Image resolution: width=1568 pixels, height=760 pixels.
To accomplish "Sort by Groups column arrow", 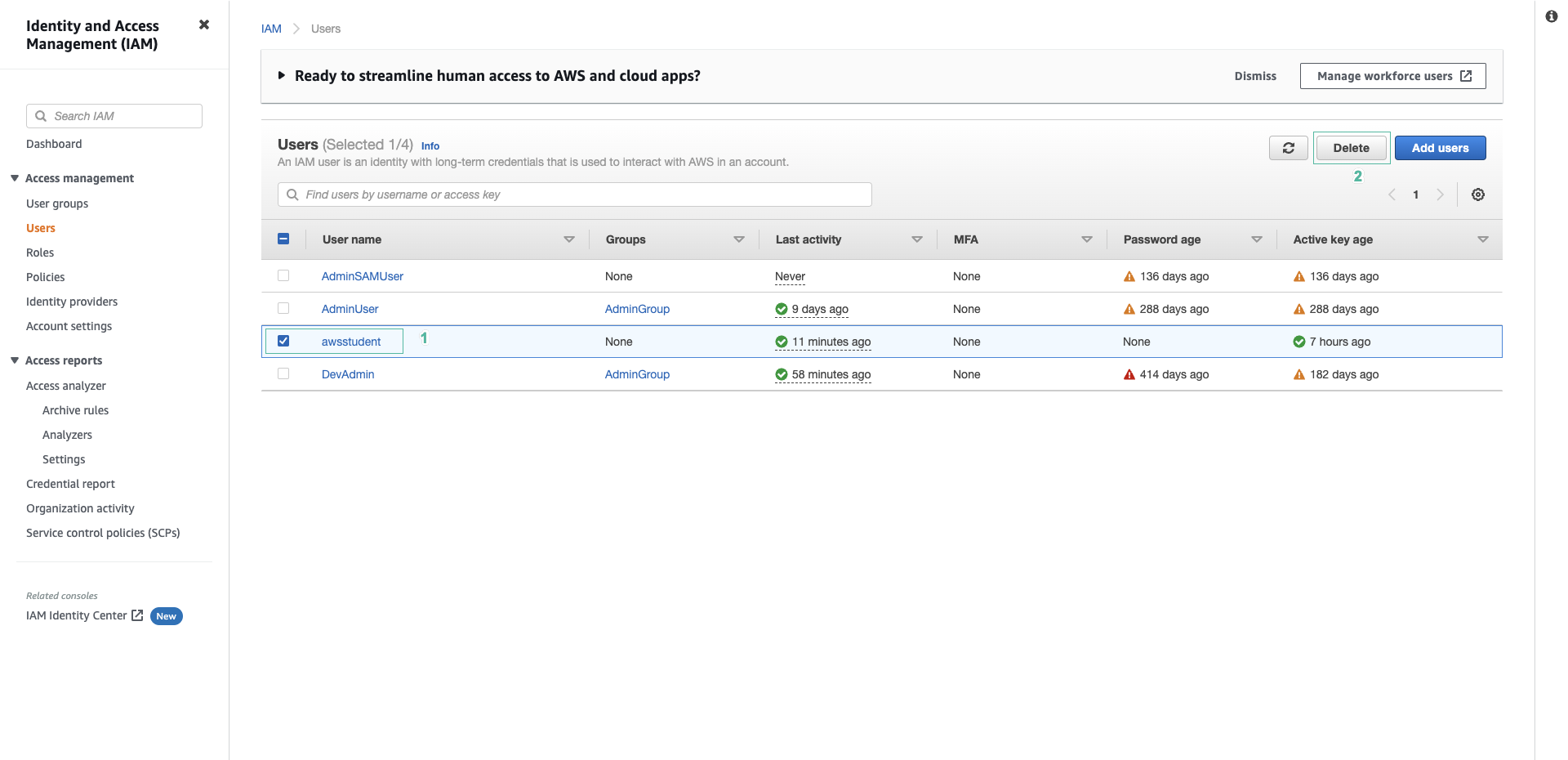I will pyautogui.click(x=739, y=239).
